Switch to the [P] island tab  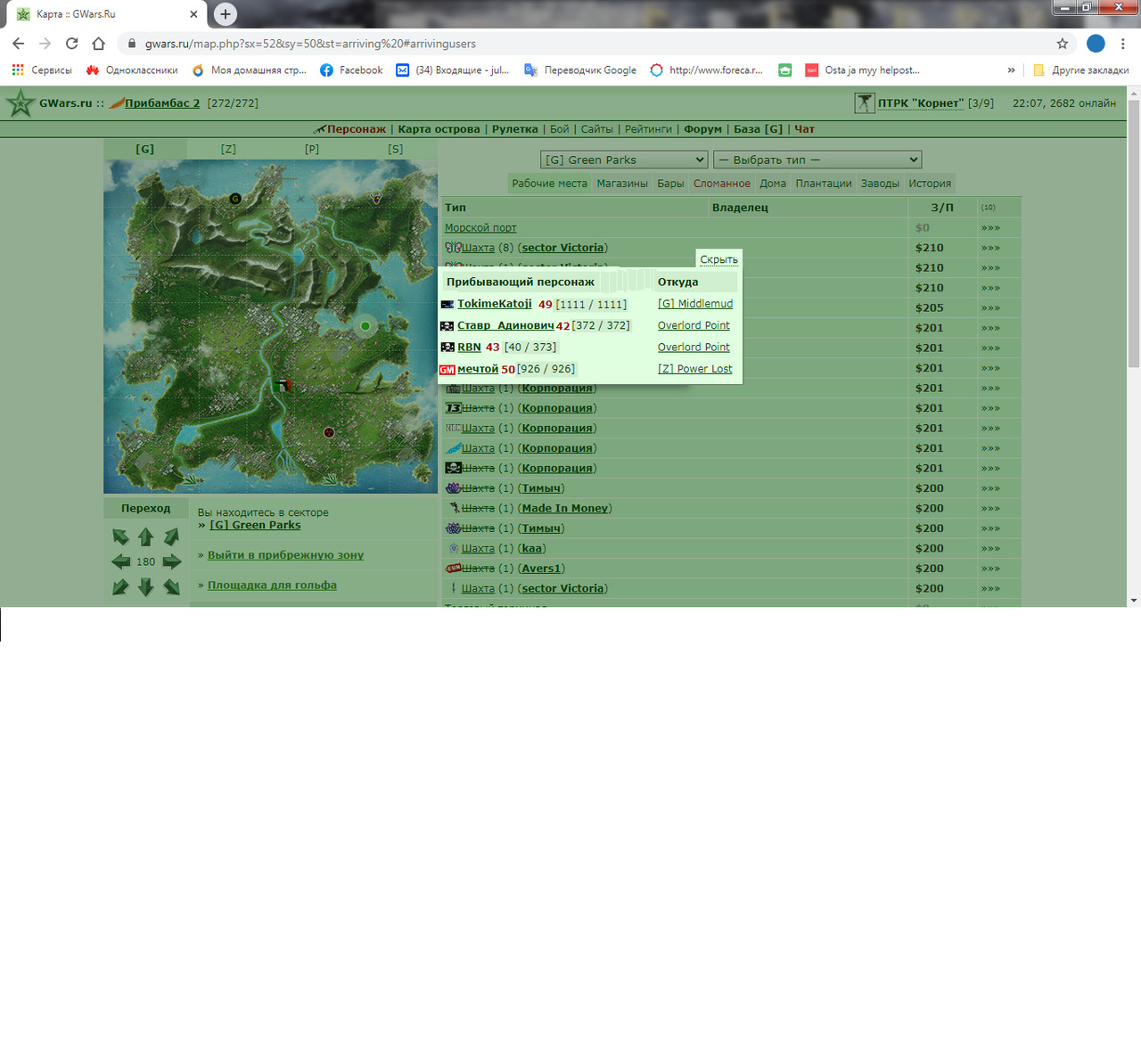[312, 149]
